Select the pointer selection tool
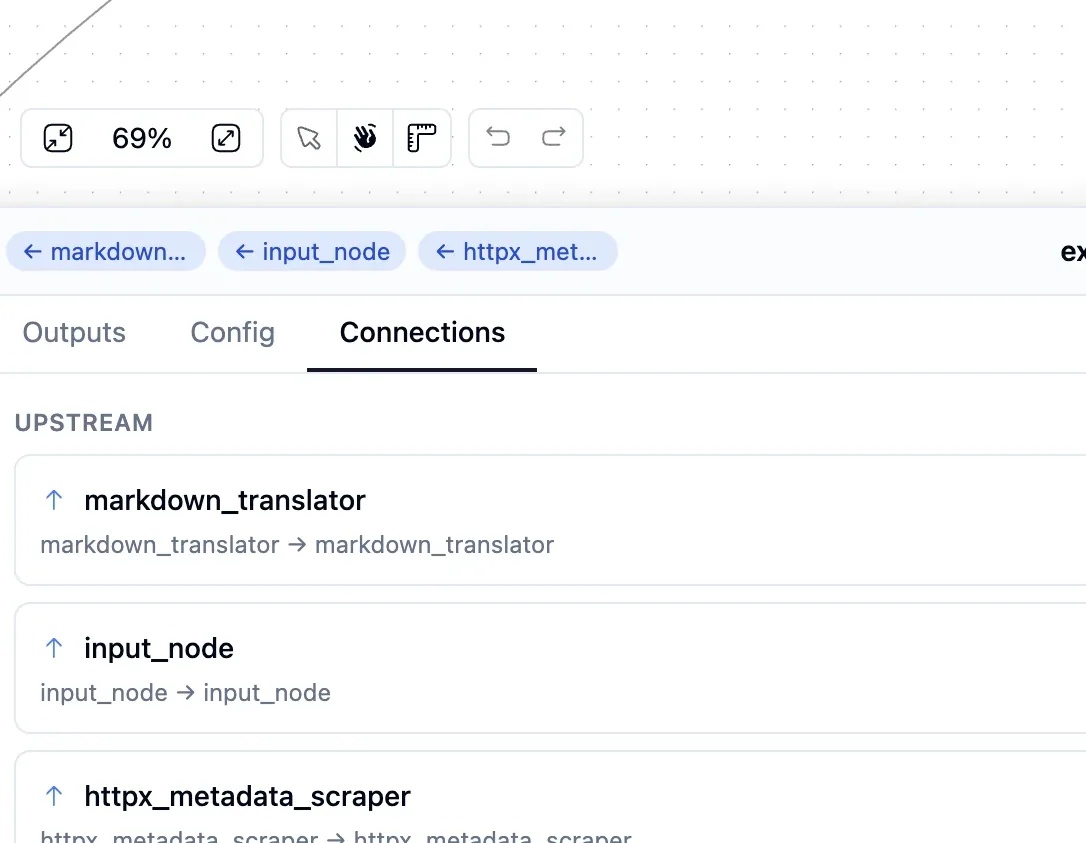The width and height of the screenshot is (1086, 843). [309, 138]
